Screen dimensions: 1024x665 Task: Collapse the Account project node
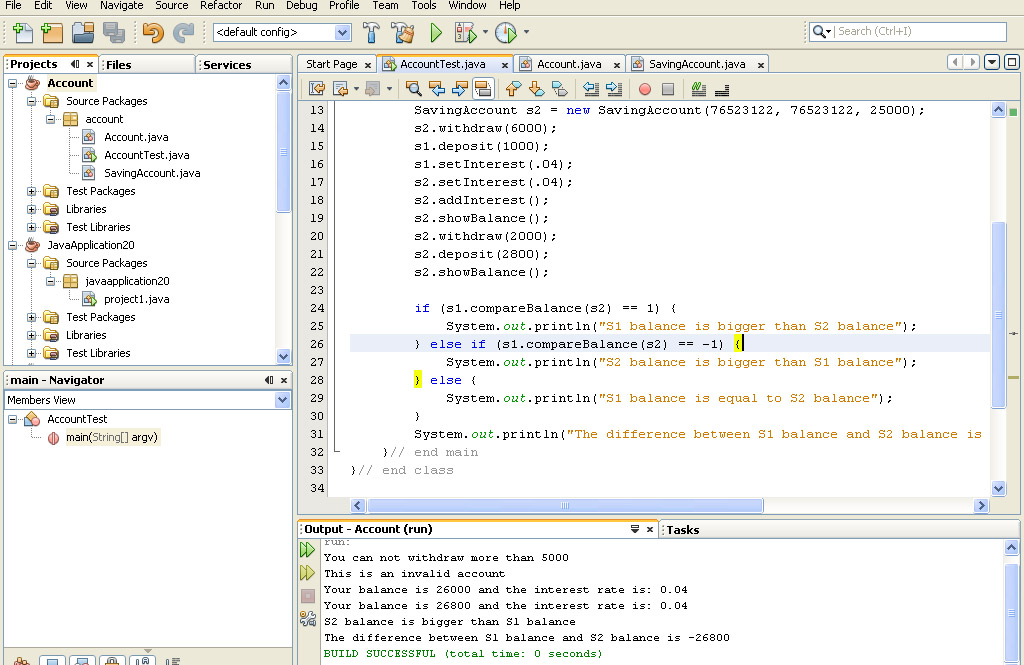point(12,84)
